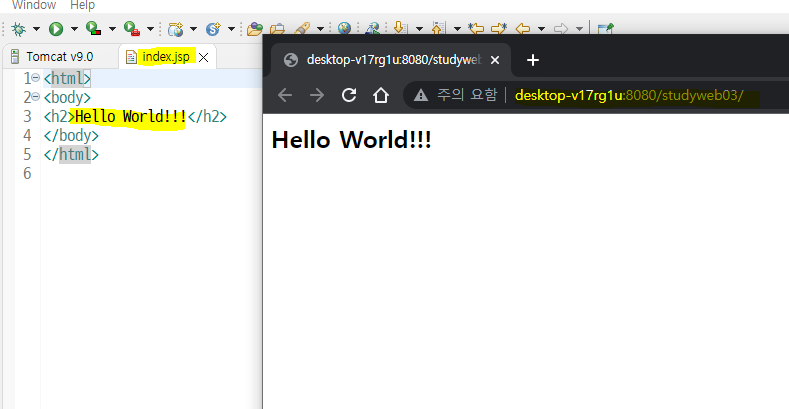The image size is (789, 409).
Task: Close the index.jsp editor tab
Action: (203, 57)
